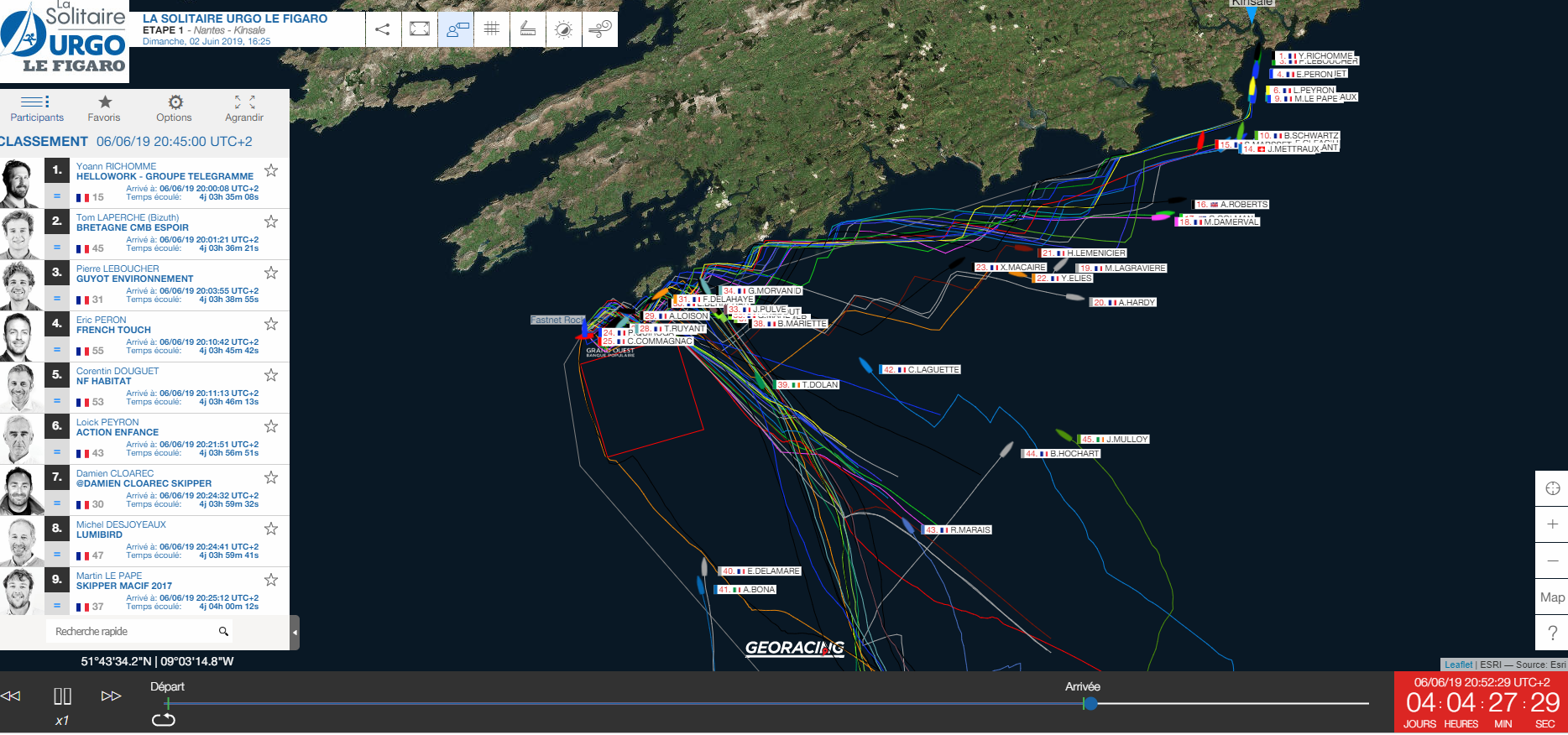Star Loick Peyron as favorite

pos(271,426)
